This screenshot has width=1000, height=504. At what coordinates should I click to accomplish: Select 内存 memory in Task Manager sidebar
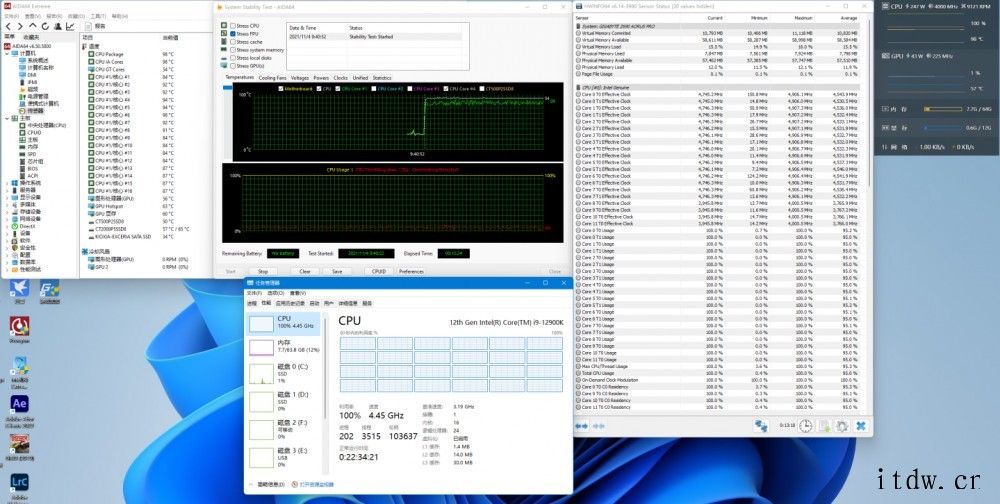coord(284,346)
